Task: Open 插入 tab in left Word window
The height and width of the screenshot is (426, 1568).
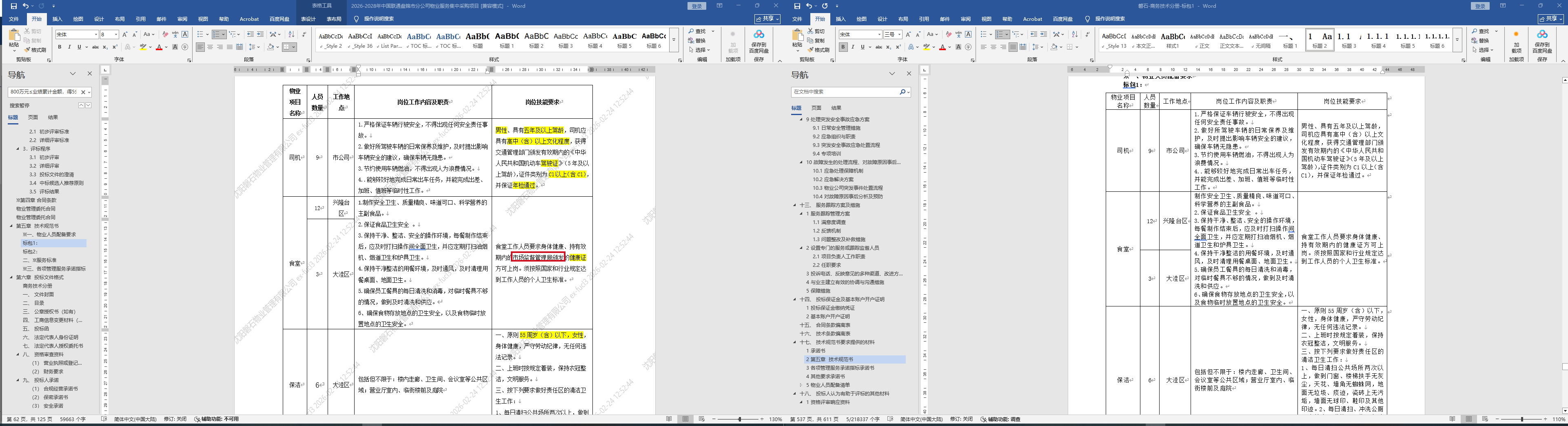Action: click(x=57, y=19)
